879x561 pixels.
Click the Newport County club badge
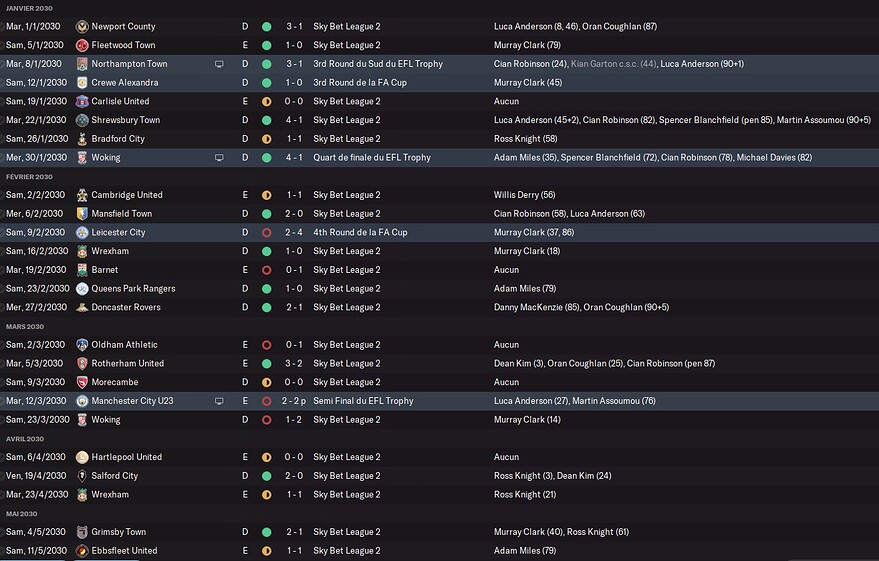tap(82, 26)
